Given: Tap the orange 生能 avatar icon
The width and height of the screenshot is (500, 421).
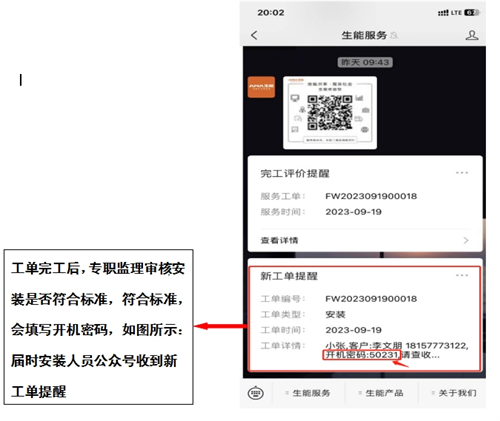Looking at the screenshot, I should 261,87.
